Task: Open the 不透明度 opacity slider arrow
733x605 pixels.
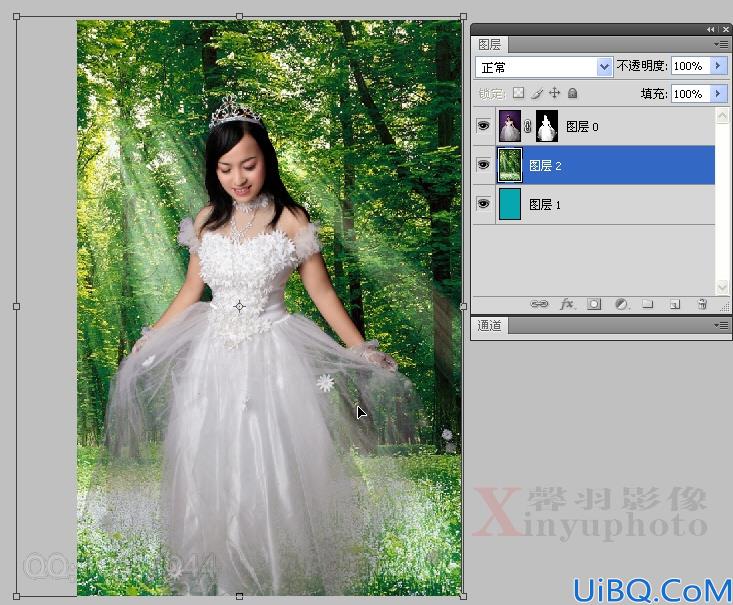Action: (x=719, y=66)
